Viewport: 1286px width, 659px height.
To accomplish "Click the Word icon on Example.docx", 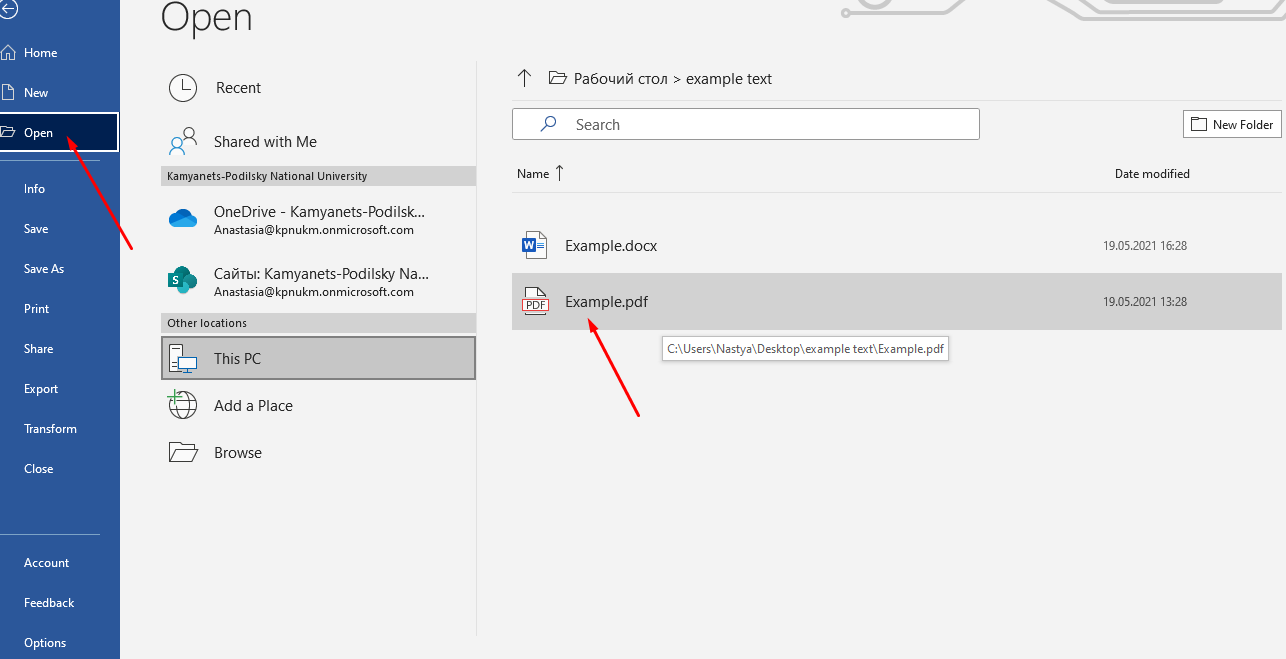I will coord(534,244).
